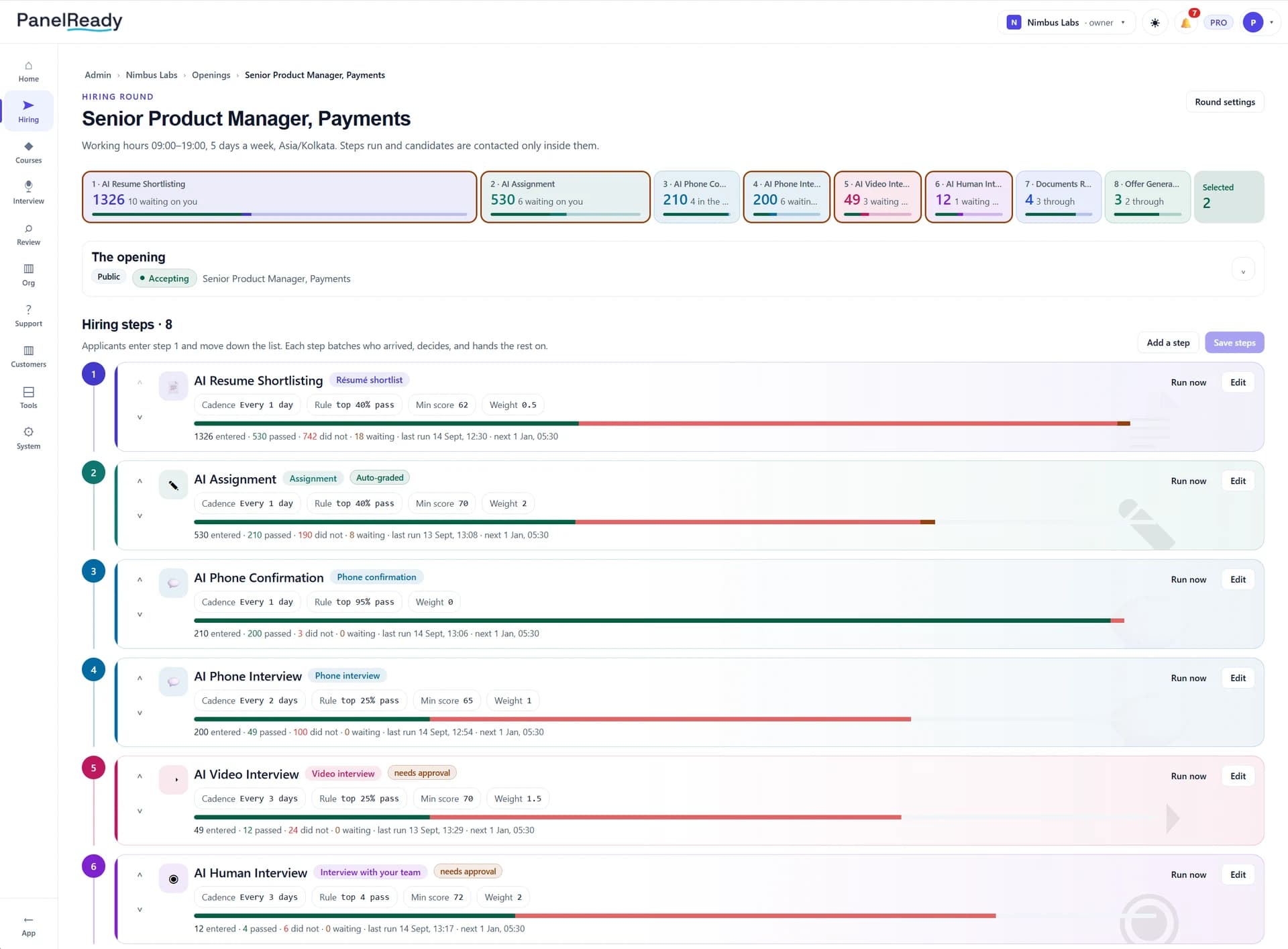This screenshot has width=1288, height=949.
Task: Open Courses from the sidebar
Action: (x=28, y=152)
